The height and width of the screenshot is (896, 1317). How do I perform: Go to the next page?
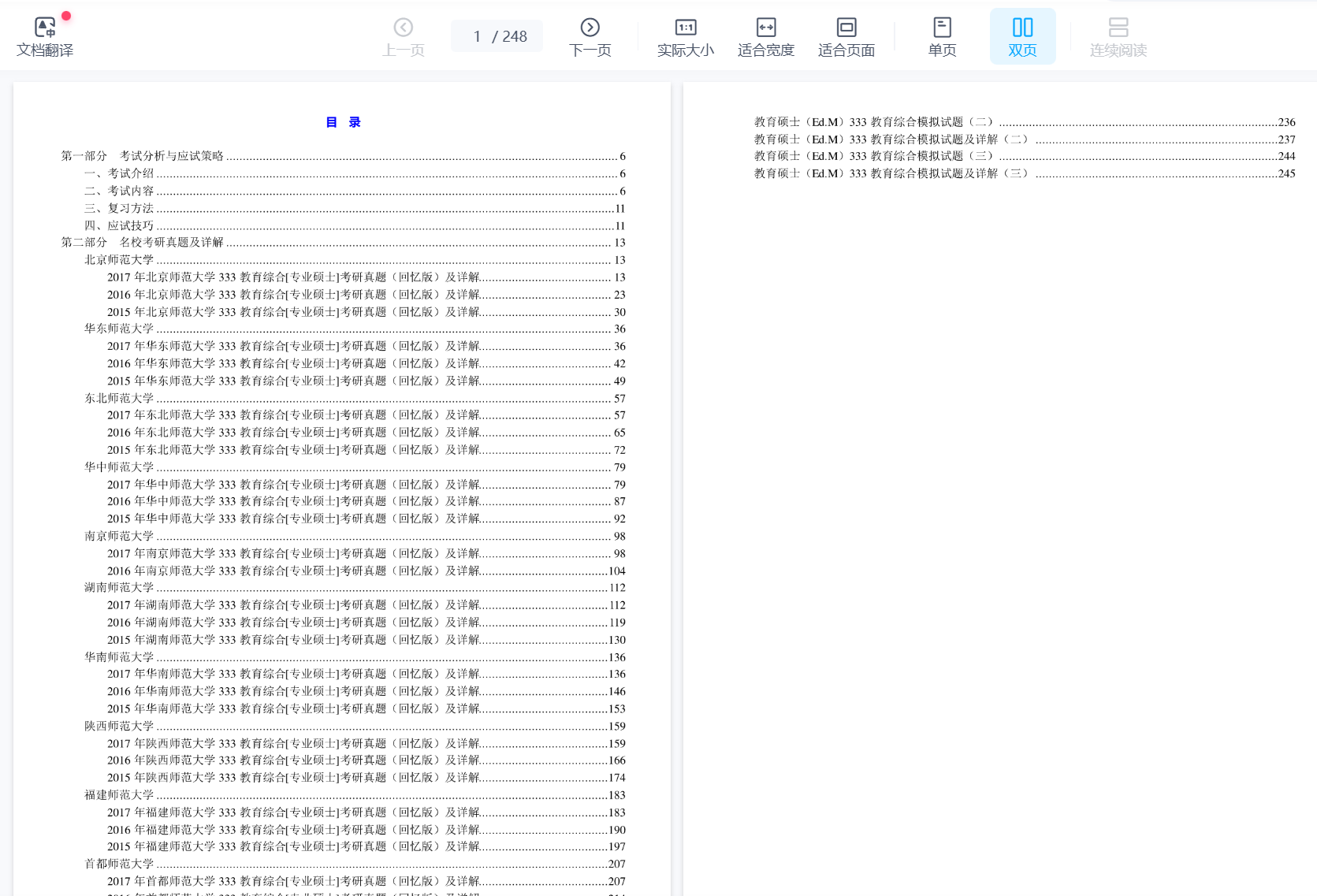tap(590, 37)
